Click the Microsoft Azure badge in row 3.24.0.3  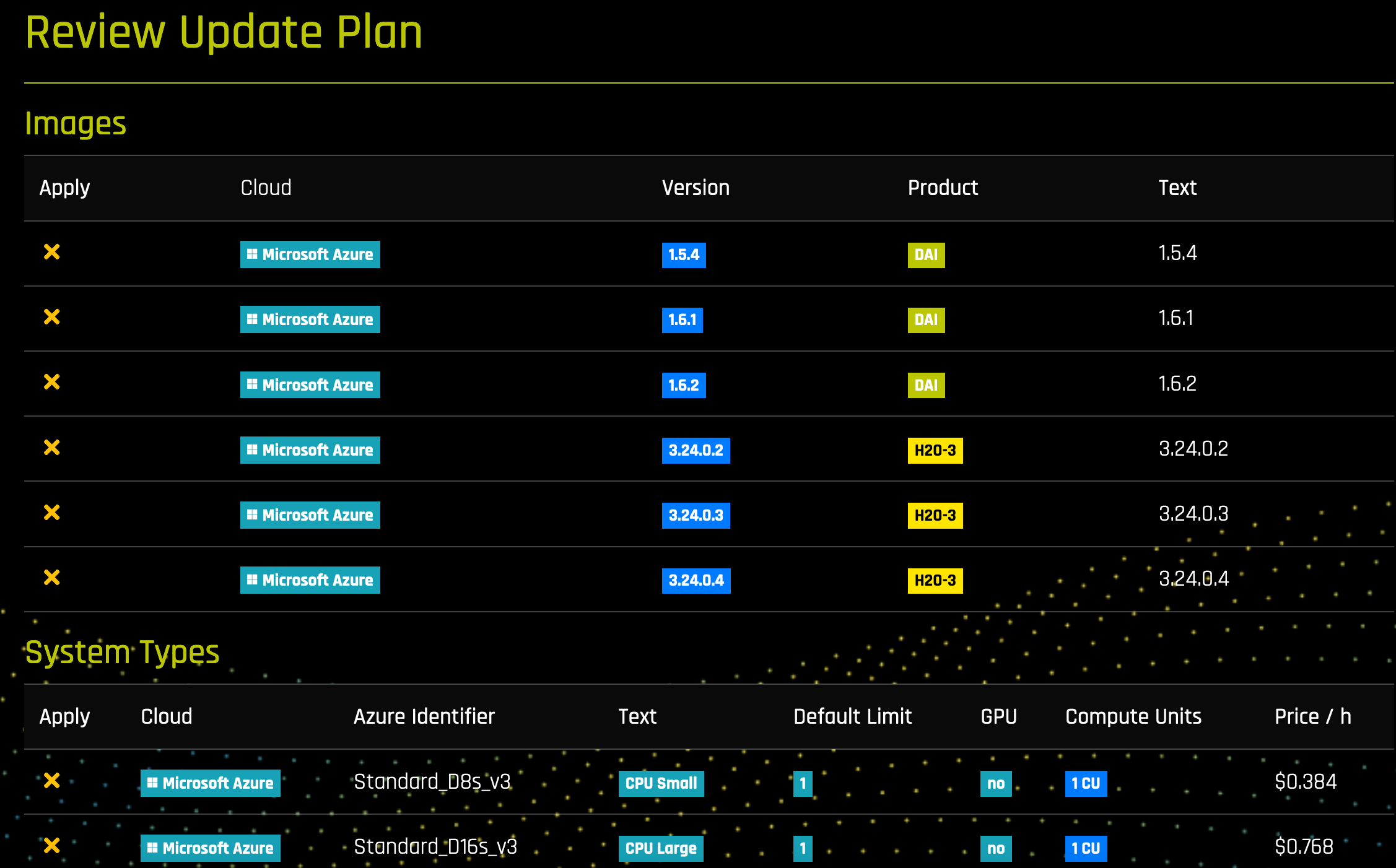310,515
